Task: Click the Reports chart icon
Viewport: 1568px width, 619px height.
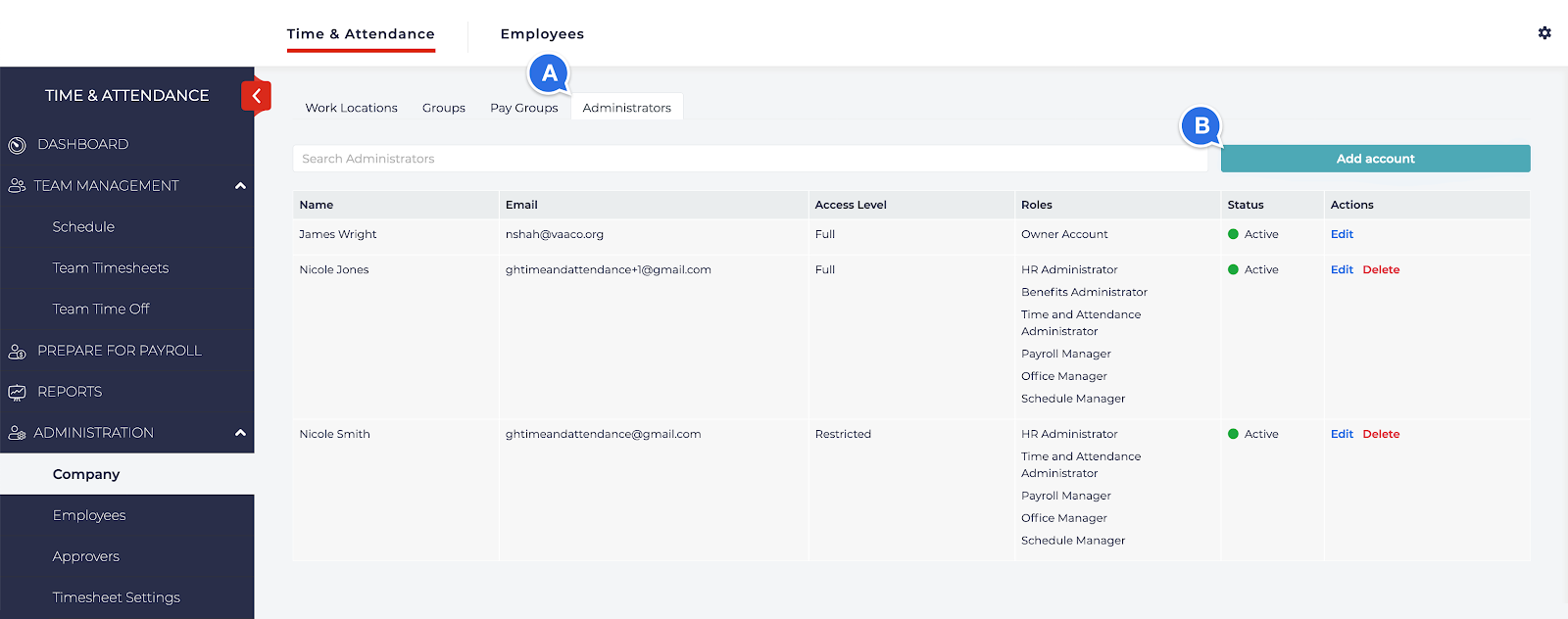Action: coord(17,392)
